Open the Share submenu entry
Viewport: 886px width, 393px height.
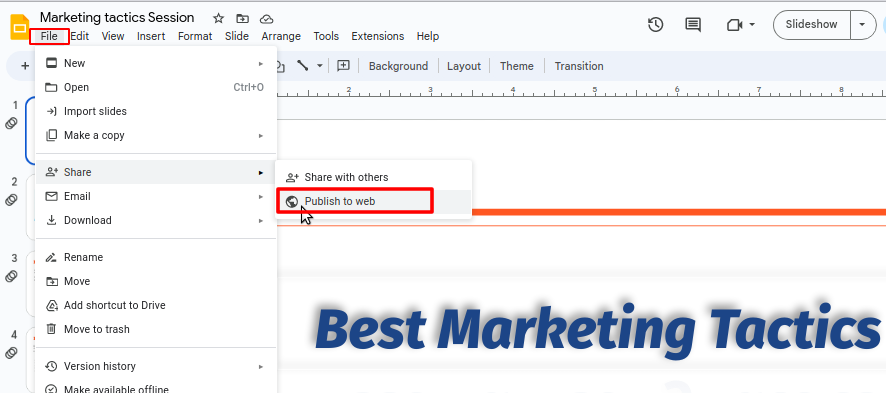156,172
